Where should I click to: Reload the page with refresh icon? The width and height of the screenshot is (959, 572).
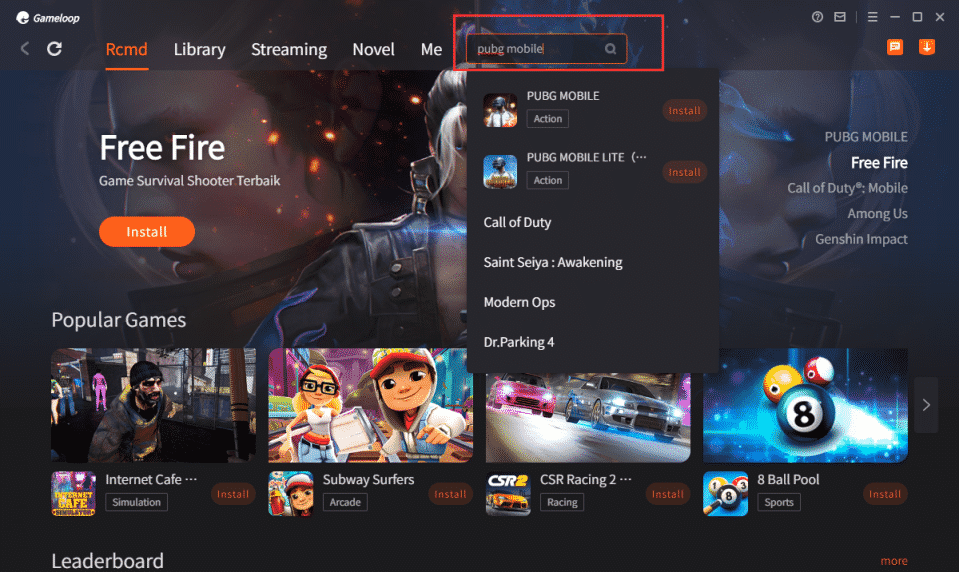coord(54,49)
